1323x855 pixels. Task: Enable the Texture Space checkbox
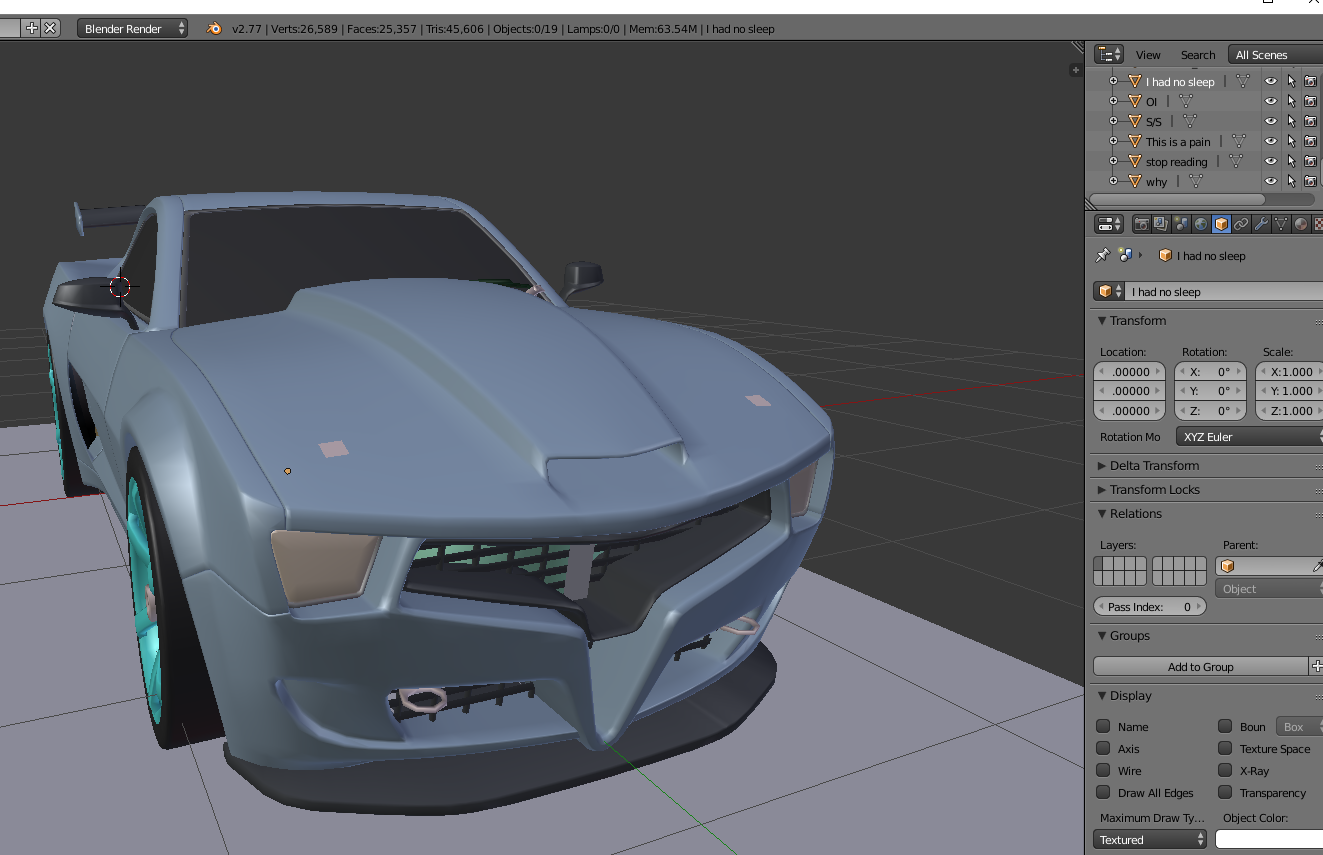(x=1225, y=748)
